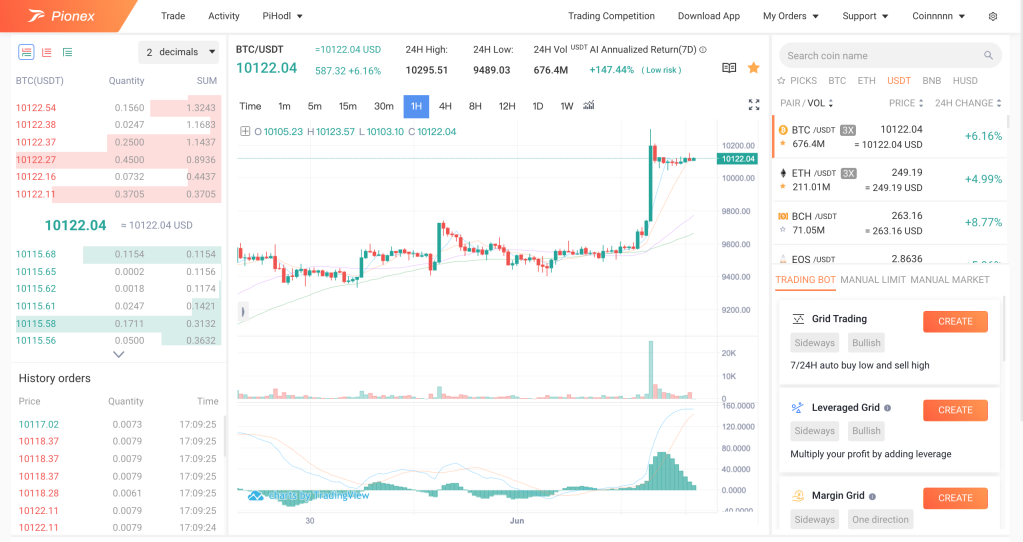The width and height of the screenshot is (1023, 542).
Task: Open the Trading Competition link
Action: tap(611, 16)
